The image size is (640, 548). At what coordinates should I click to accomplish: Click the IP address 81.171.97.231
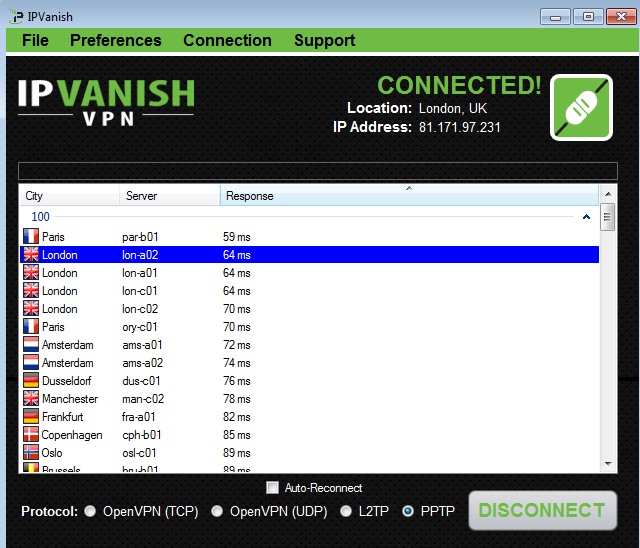[x=460, y=127]
